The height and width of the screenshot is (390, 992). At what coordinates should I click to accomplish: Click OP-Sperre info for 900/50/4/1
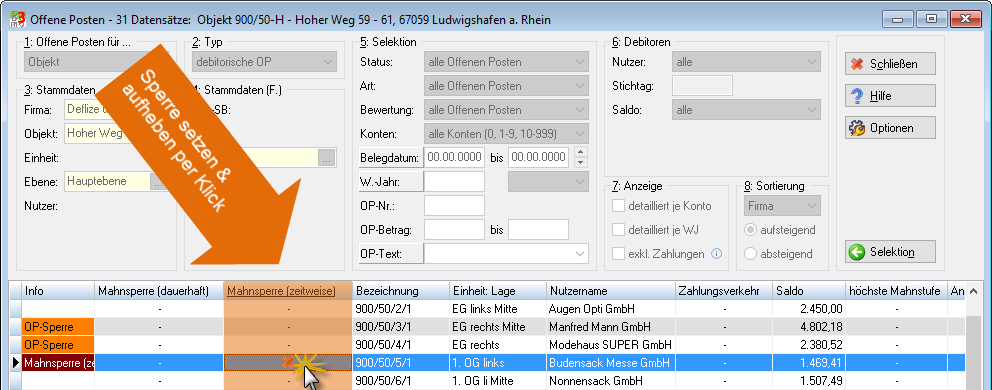(x=58, y=345)
